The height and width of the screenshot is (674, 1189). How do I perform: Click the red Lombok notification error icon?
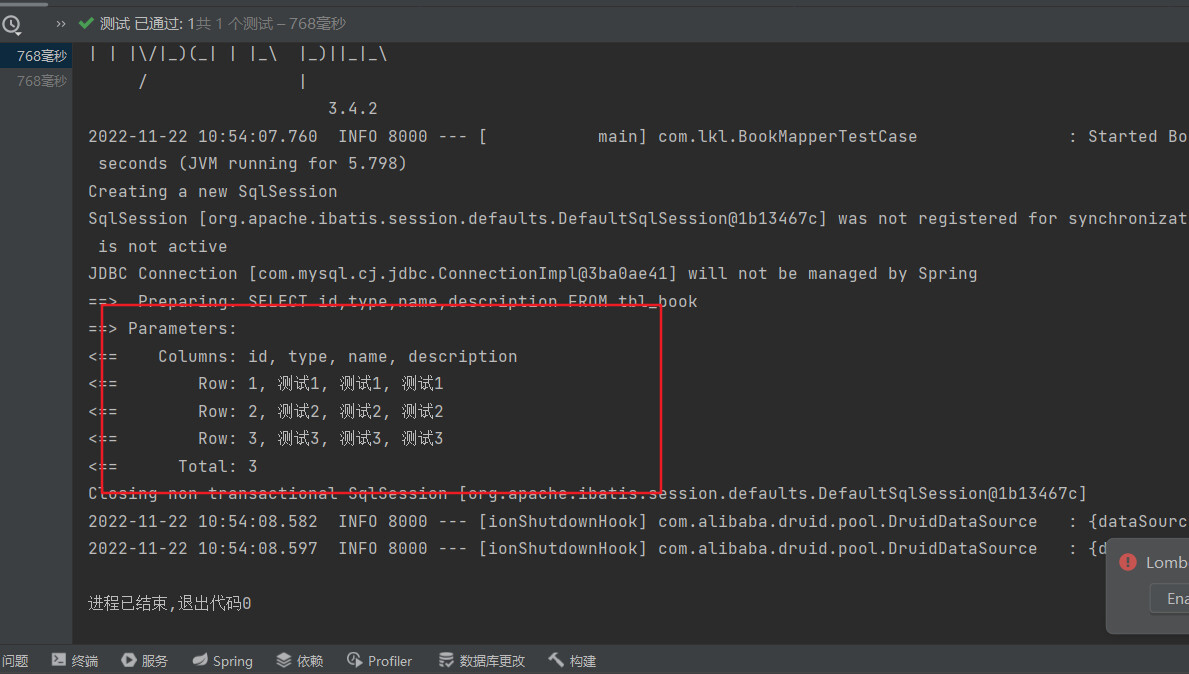[x=1128, y=562]
